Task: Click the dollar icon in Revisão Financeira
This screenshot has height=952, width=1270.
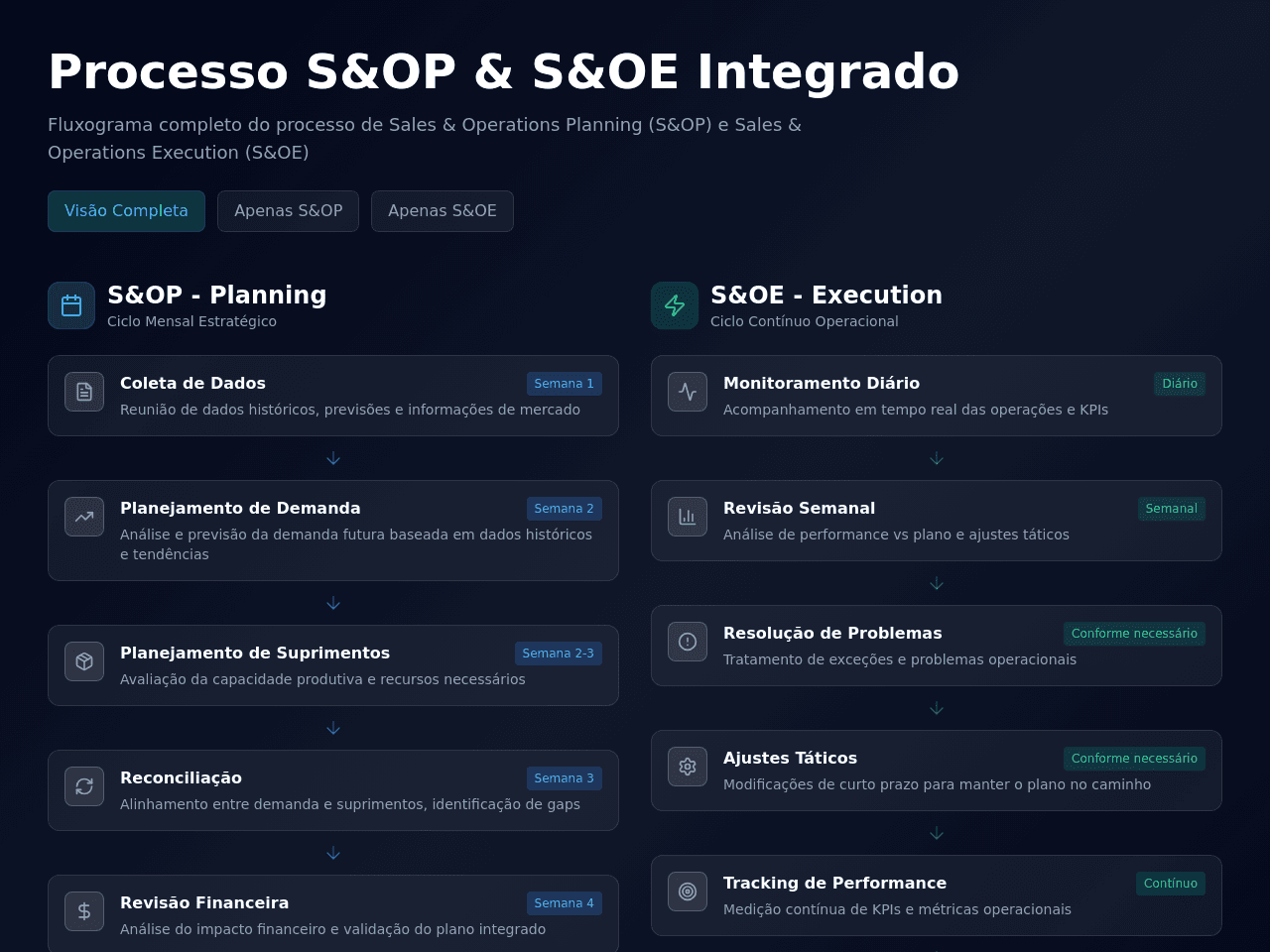Action: [x=84, y=911]
